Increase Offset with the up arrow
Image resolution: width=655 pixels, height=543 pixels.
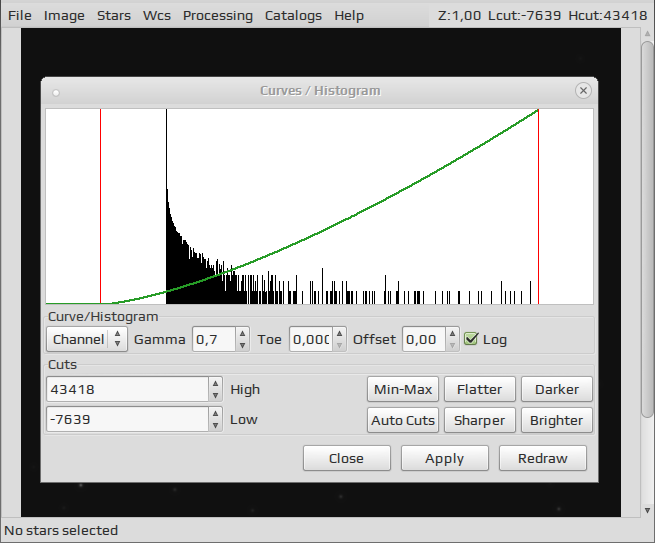[452, 334]
